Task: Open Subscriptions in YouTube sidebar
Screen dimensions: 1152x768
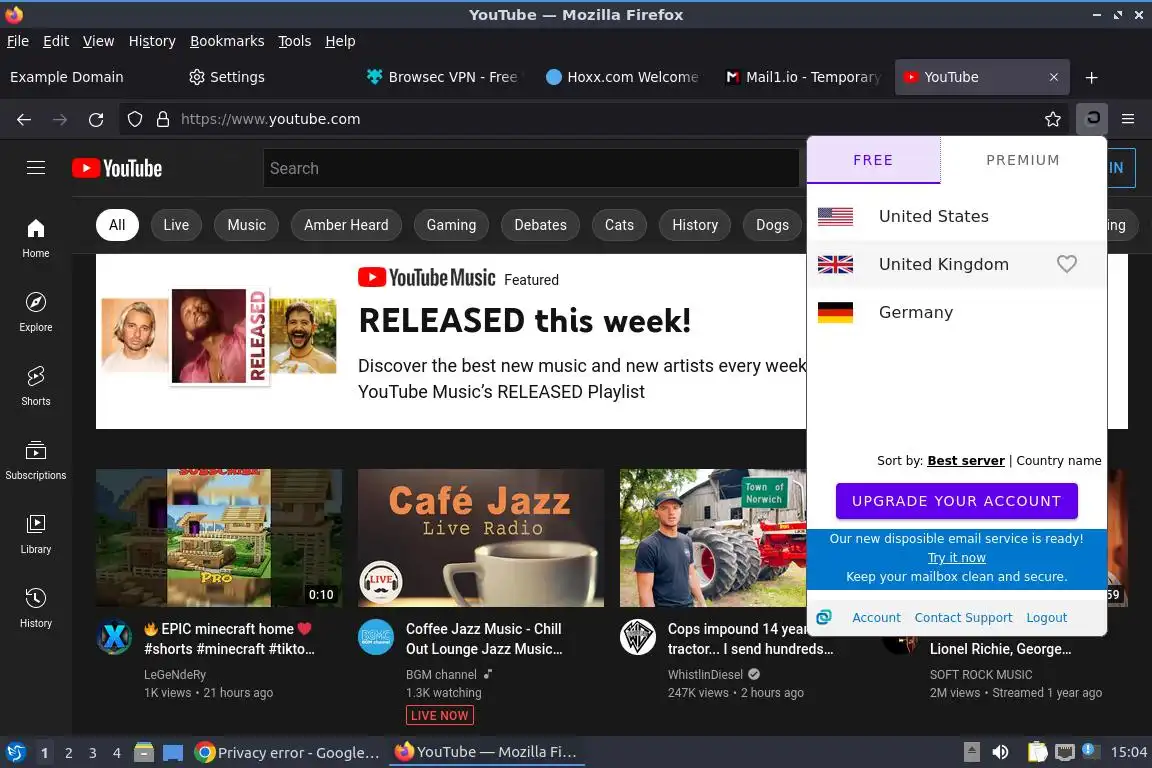Action: 35,461
